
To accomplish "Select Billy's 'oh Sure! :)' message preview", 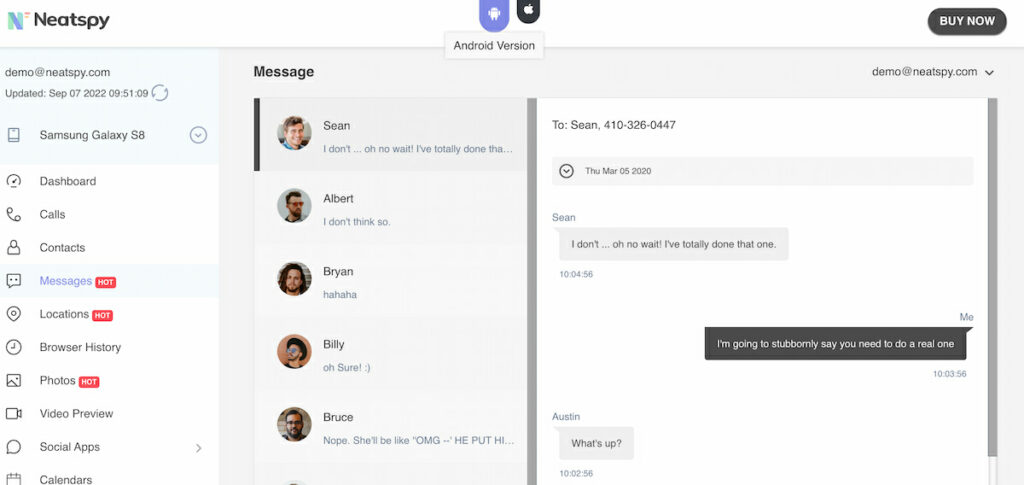I will click(346, 368).
